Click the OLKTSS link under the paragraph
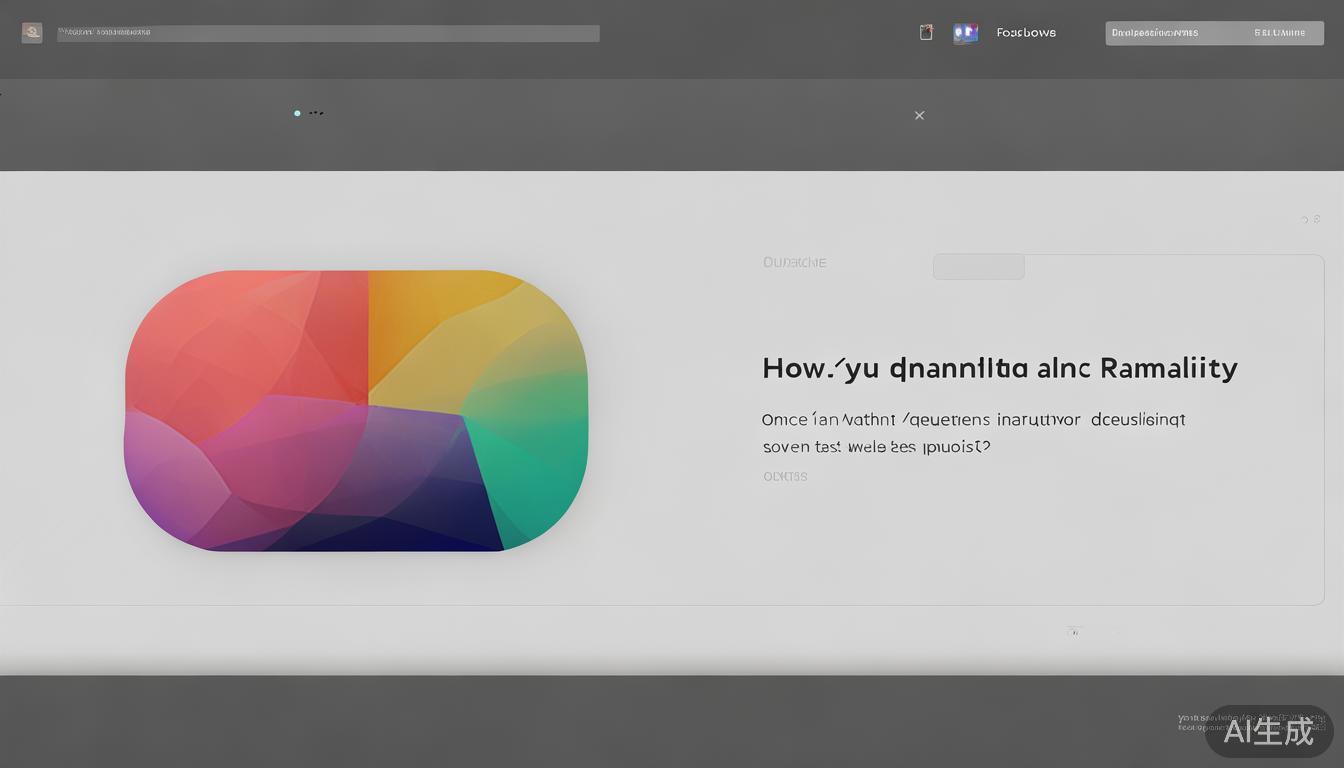Viewport: 1344px width, 768px height. click(785, 477)
